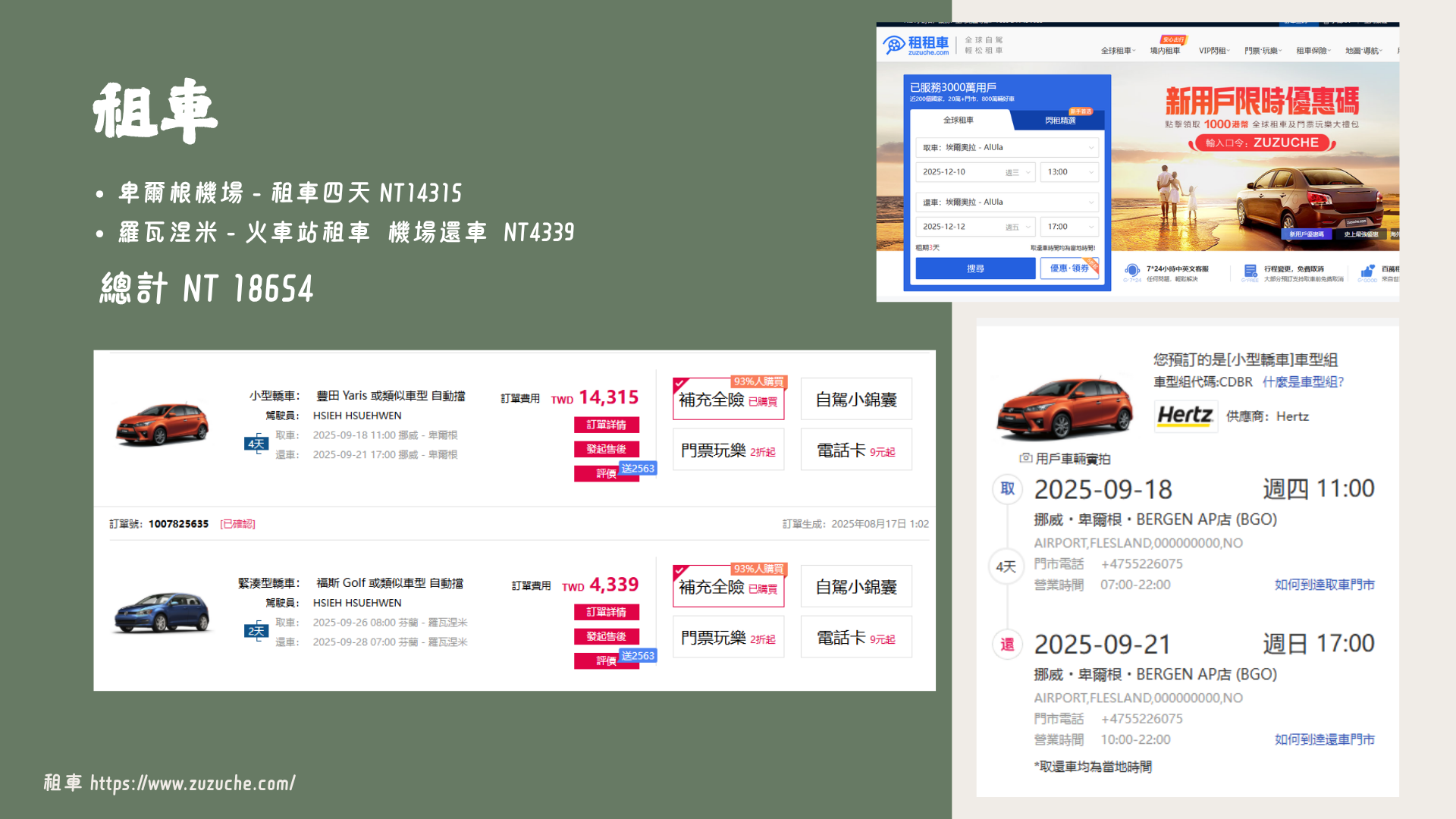This screenshot has width=1456, height=819.
Task: Click the thumbs-up good rating icon
Action: click(1367, 271)
